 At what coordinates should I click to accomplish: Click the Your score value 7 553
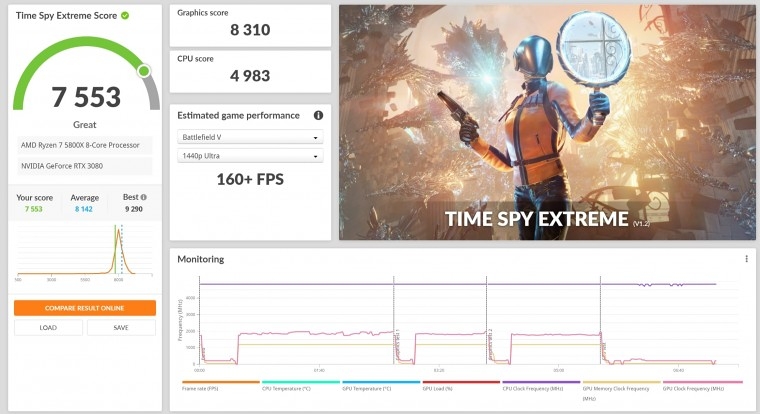[x=33, y=209]
